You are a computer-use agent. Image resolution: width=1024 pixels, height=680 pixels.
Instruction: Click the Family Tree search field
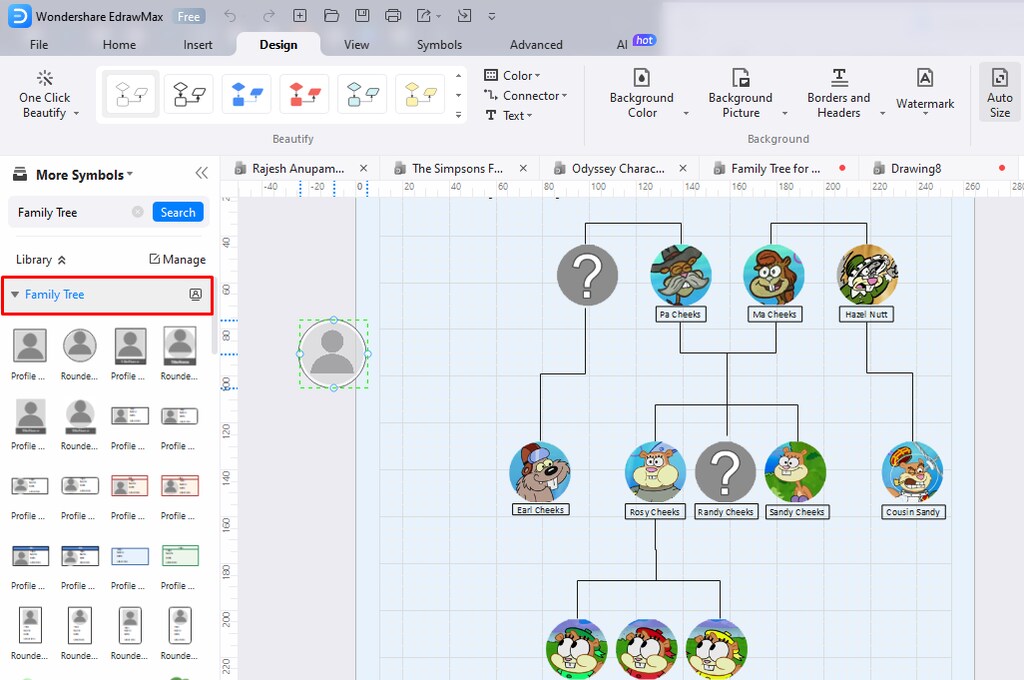tap(72, 212)
